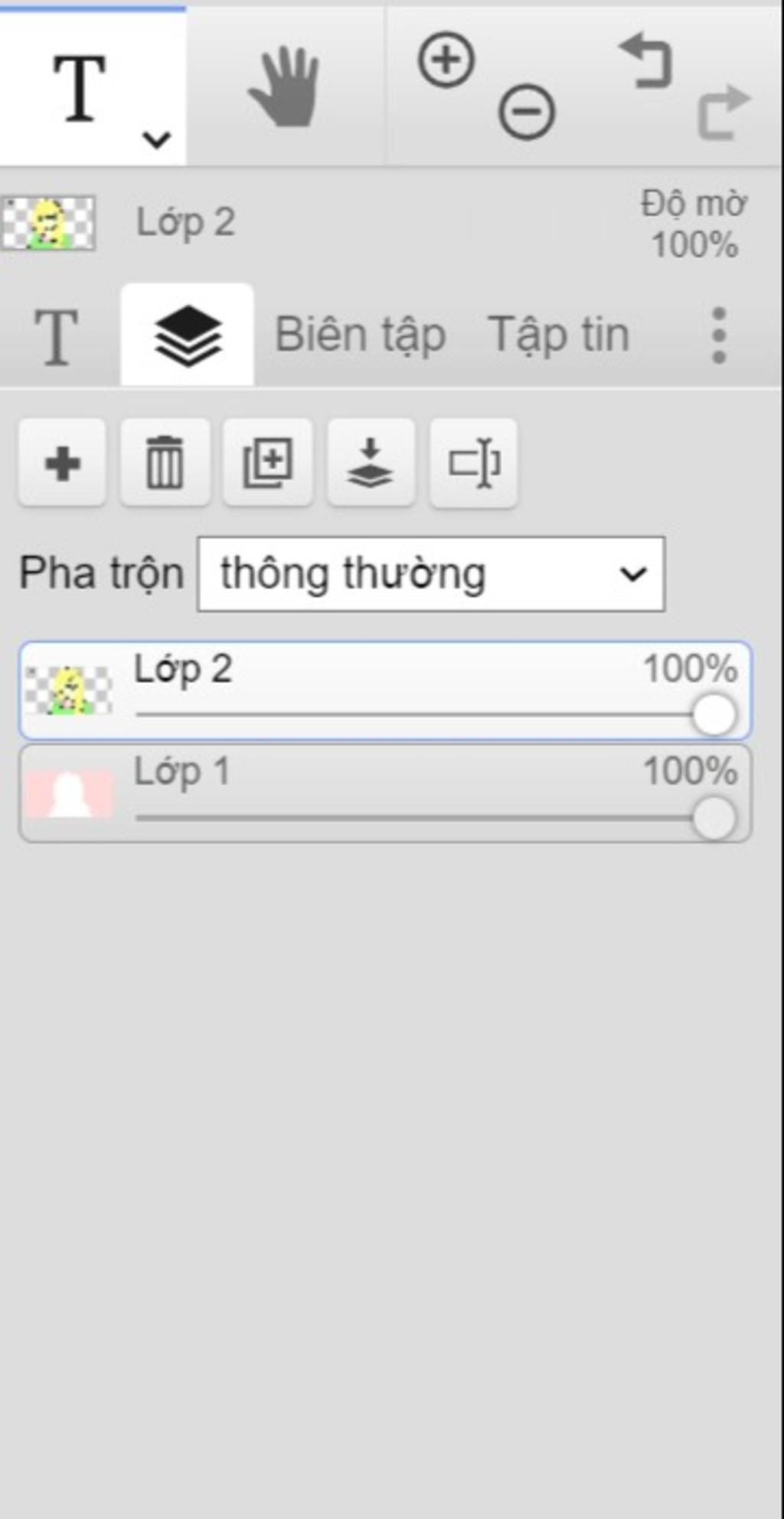Screen dimensions: 784x1519
Task: Click the Lớp 2 opacity slider handle
Action: (714, 715)
